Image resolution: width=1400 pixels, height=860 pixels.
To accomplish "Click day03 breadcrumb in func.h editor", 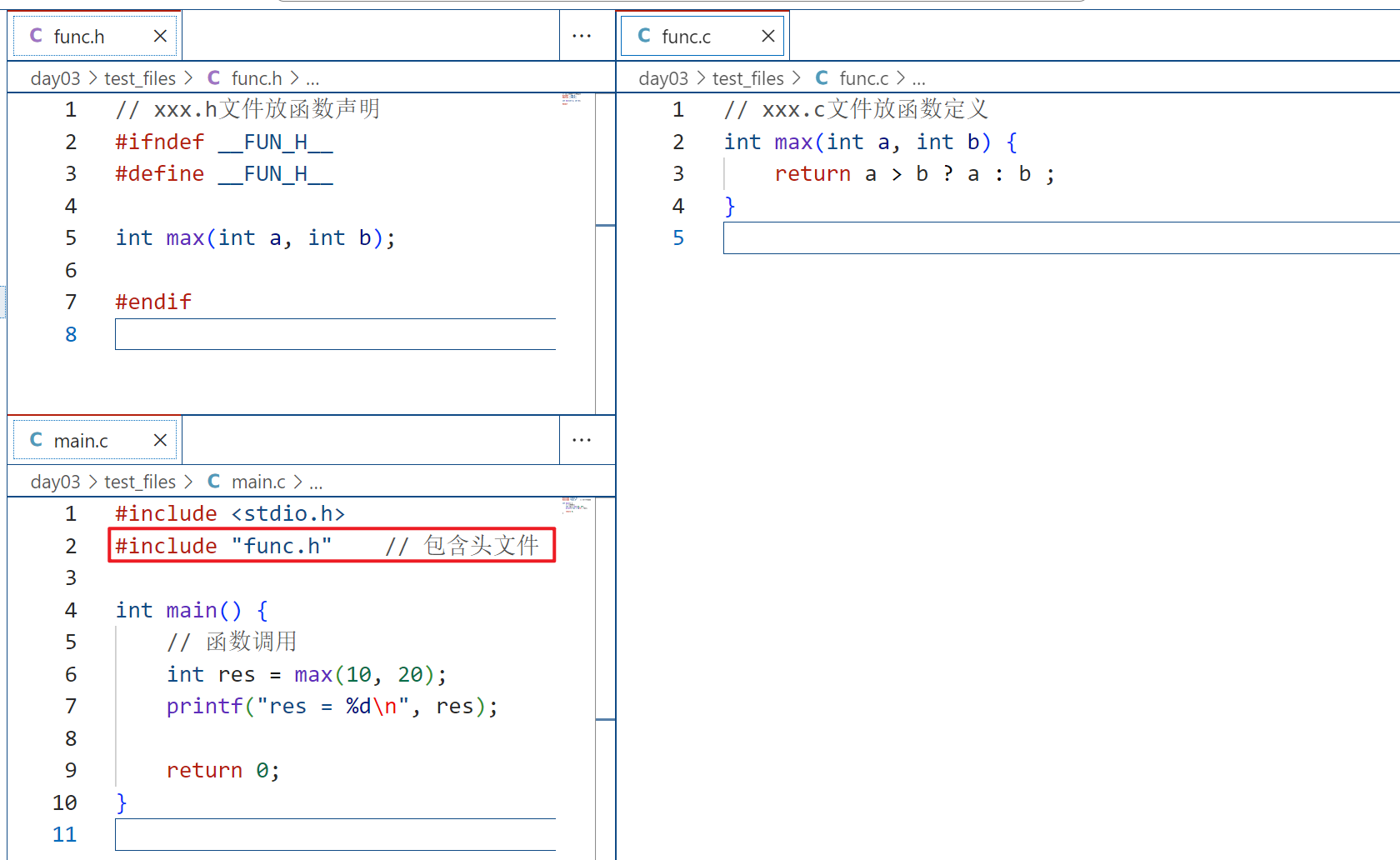I will coord(55,78).
